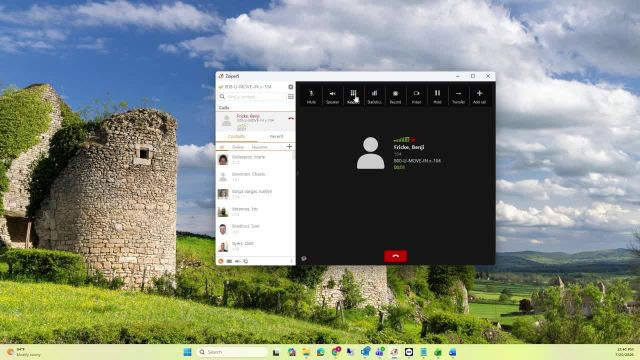Screen dimensions: 640x360
Task: Open Windows Start menu
Action: pos(187,352)
